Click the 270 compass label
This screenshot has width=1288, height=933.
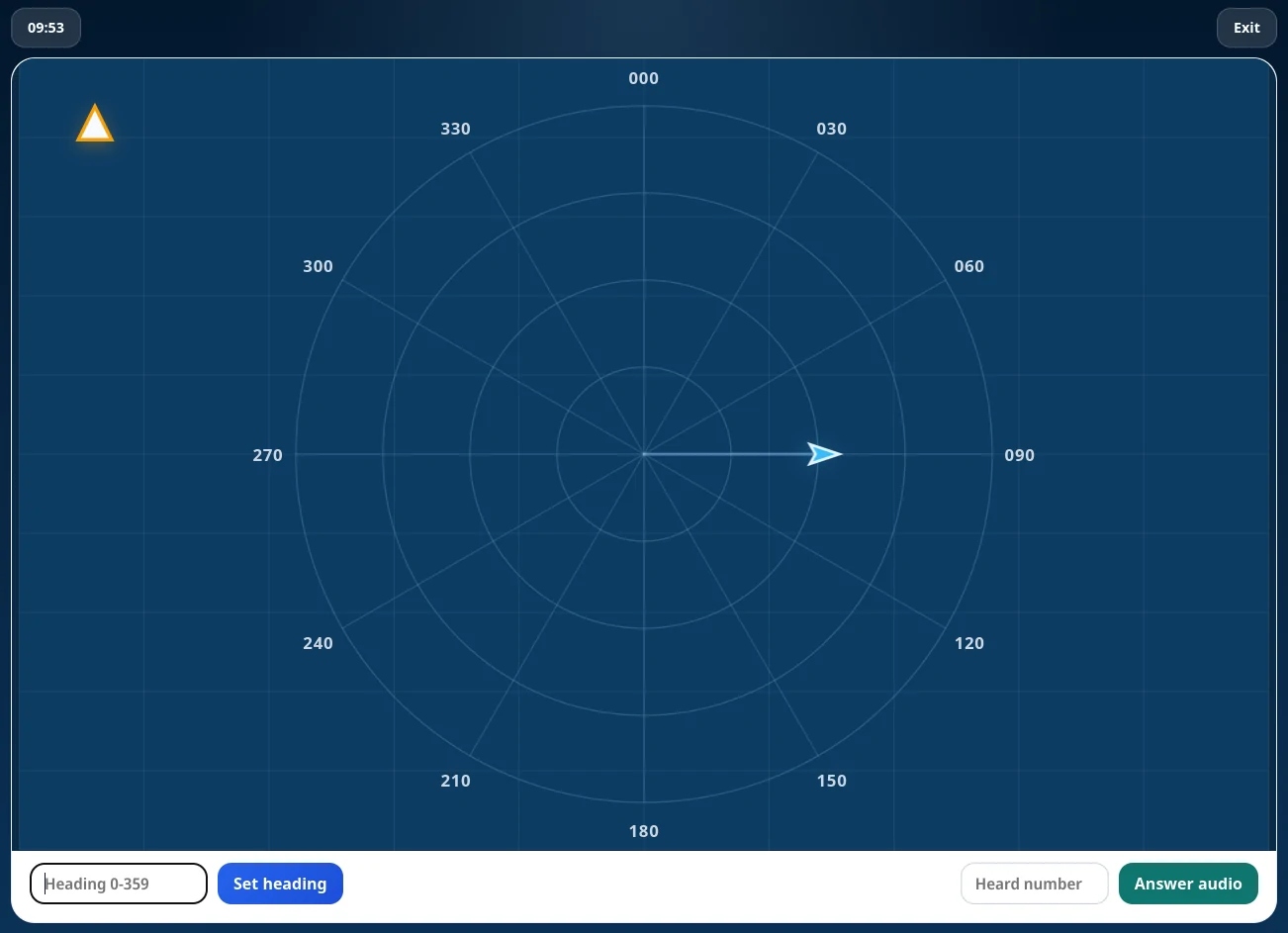(x=268, y=455)
